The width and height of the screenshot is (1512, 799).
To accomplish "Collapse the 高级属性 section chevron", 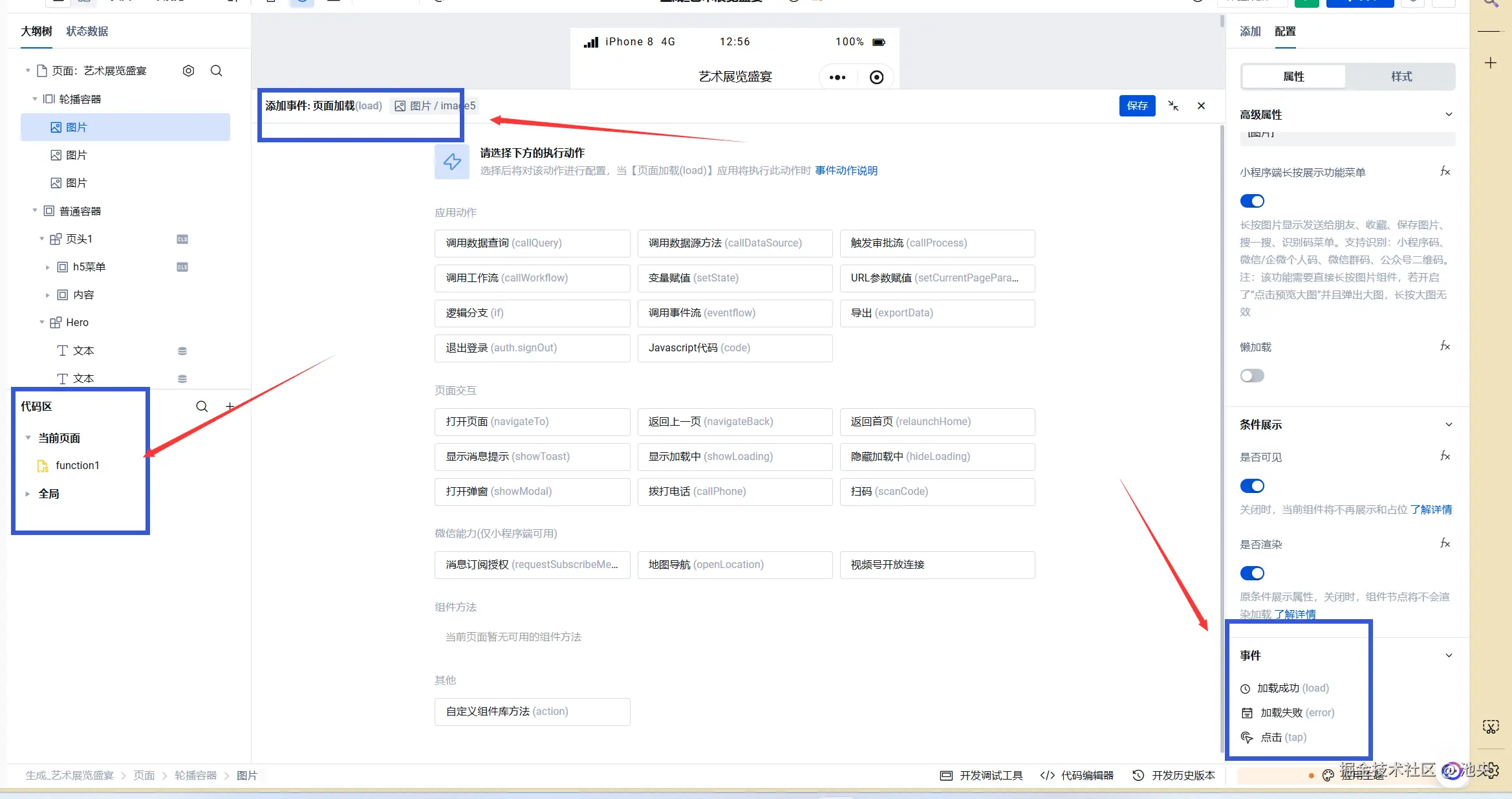I will 1449,115.
